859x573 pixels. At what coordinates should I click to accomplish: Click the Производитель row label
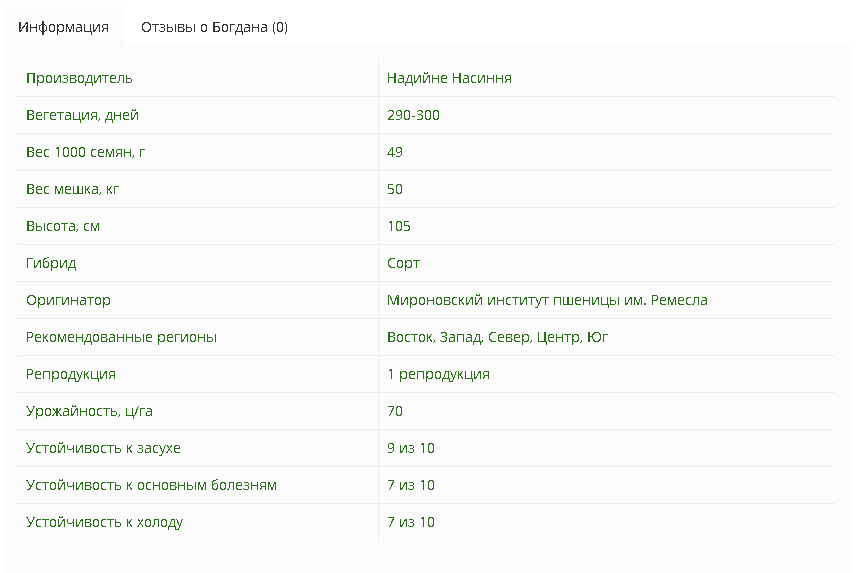(79, 78)
